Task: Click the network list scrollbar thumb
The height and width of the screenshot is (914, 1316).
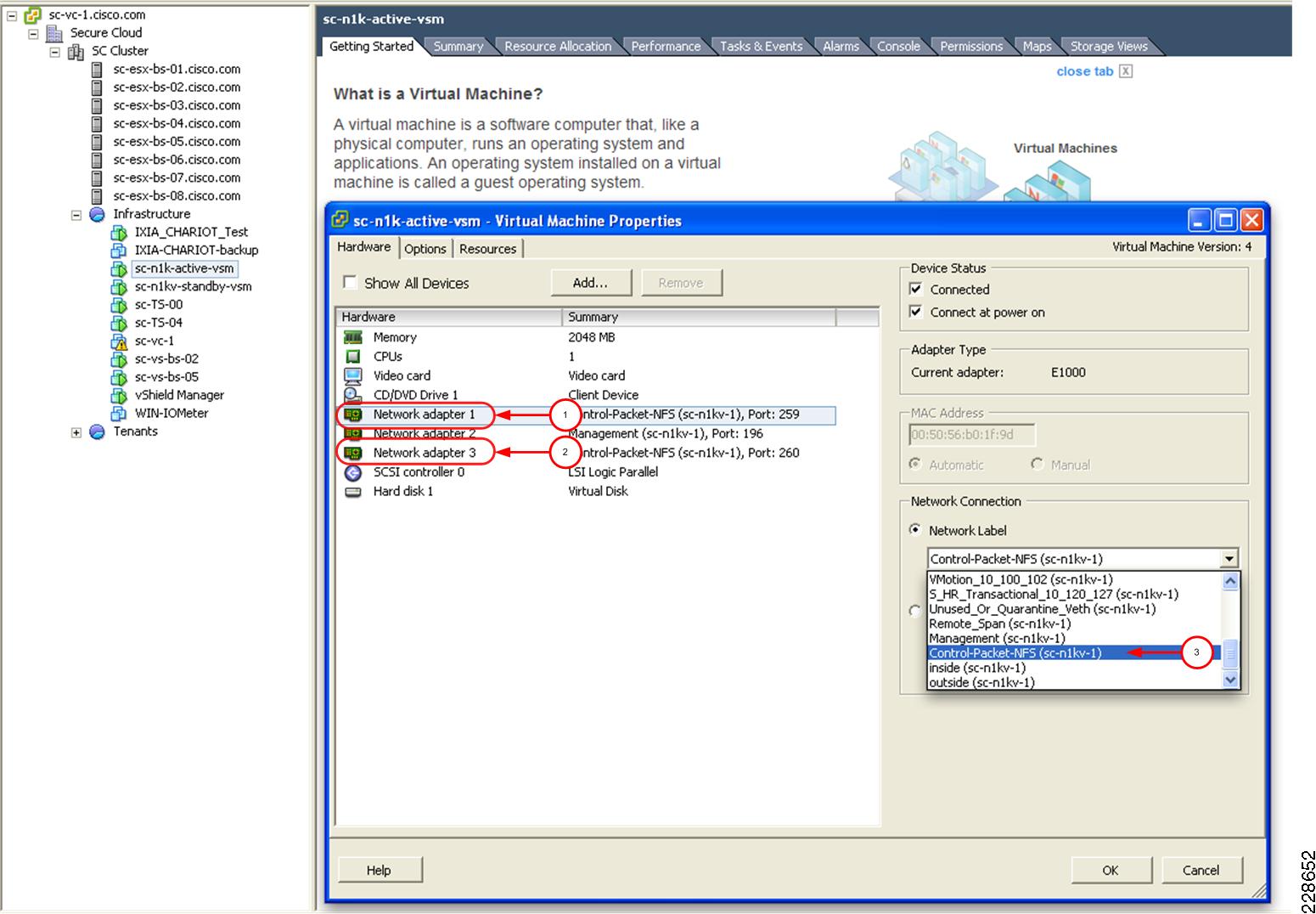Action: click(x=1229, y=654)
